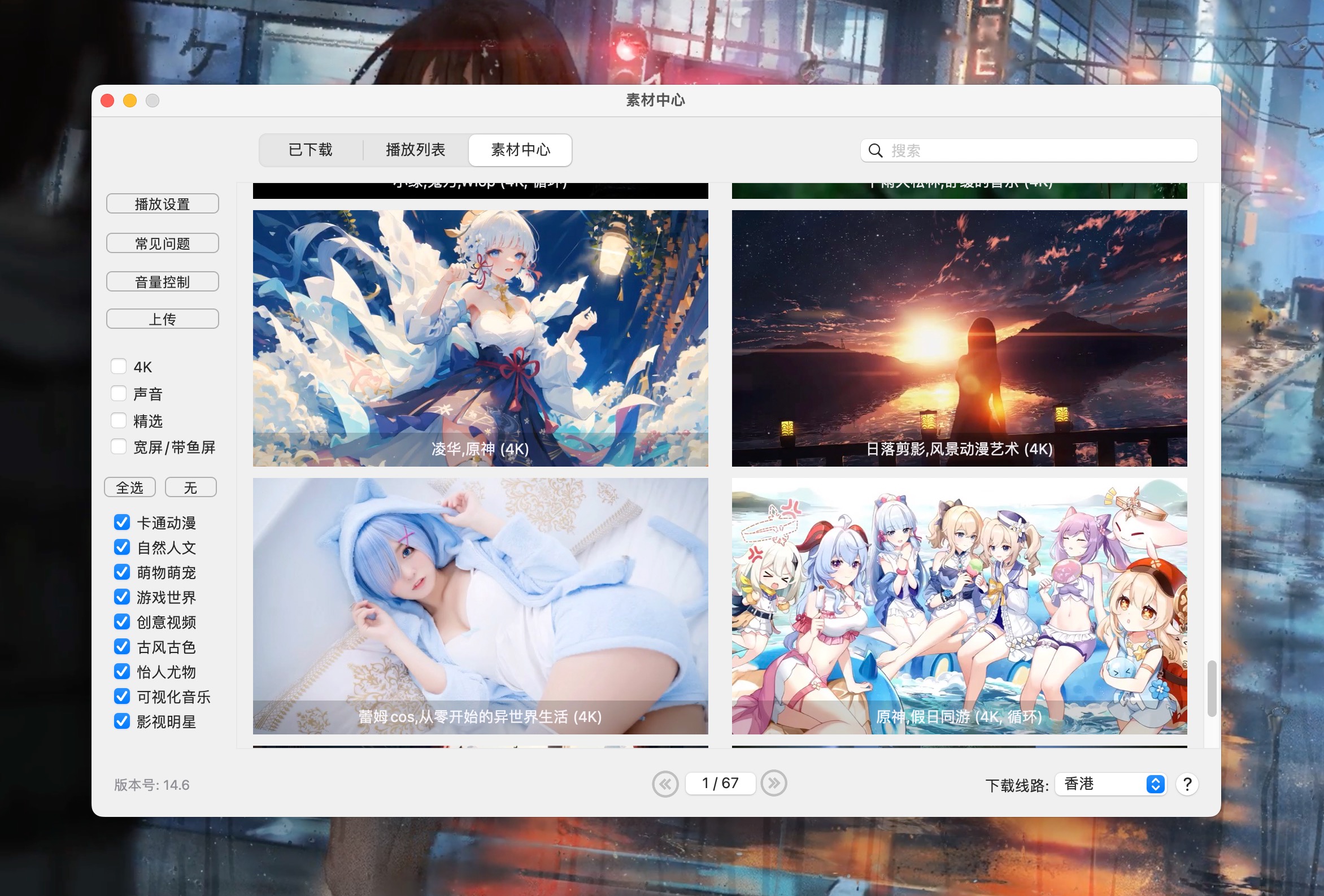This screenshot has width=1324, height=896.
Task: Open the help question mark button
Action: point(1187,785)
